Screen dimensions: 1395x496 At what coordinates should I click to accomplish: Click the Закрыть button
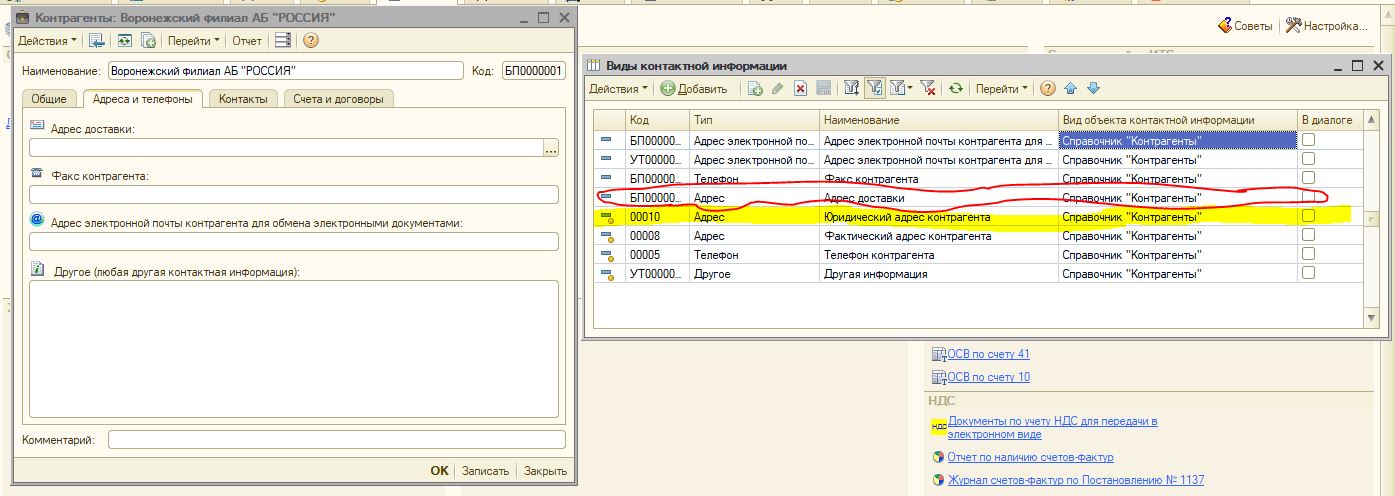pos(546,471)
